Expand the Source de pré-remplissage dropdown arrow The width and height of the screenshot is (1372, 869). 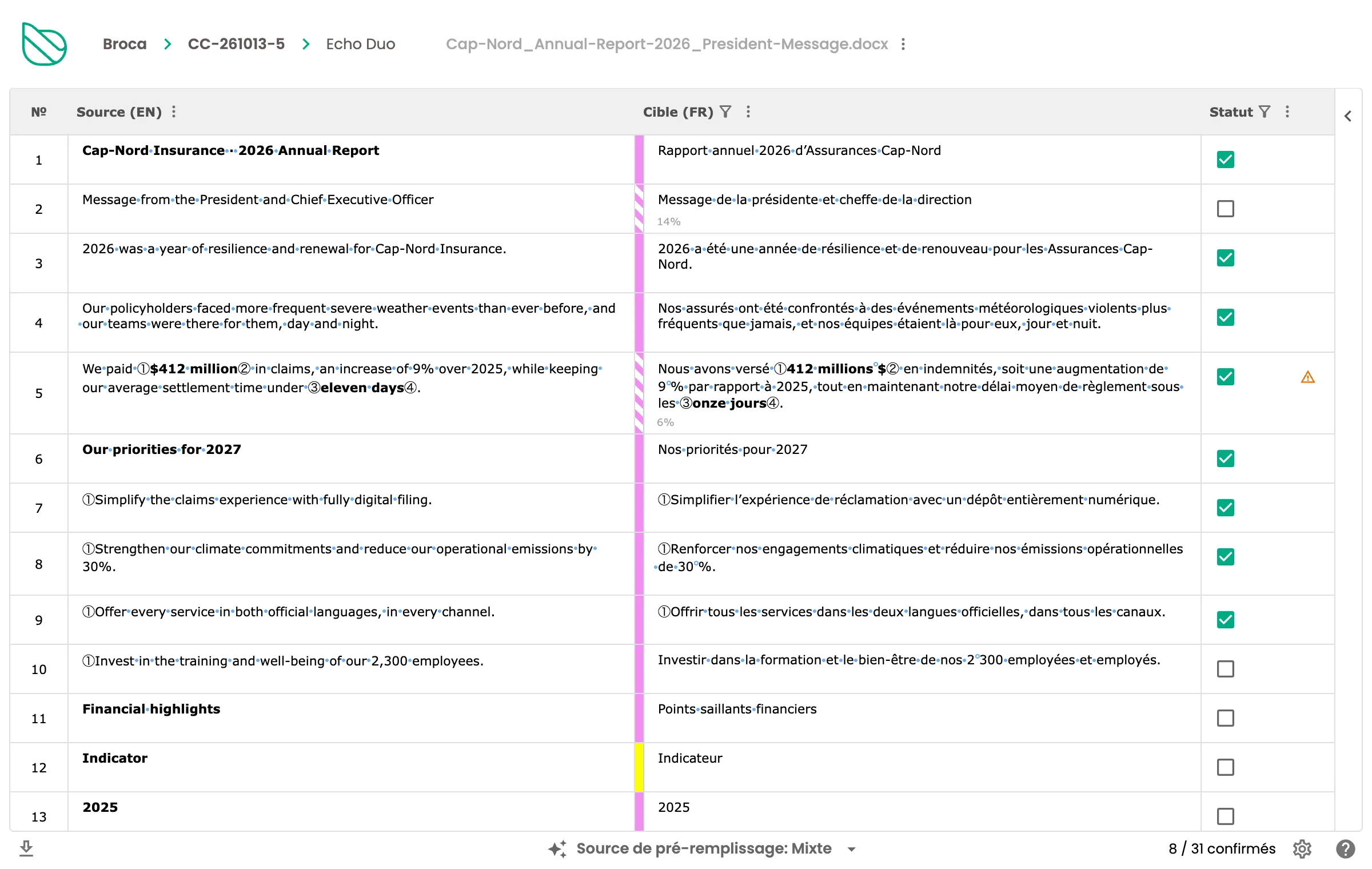852,849
